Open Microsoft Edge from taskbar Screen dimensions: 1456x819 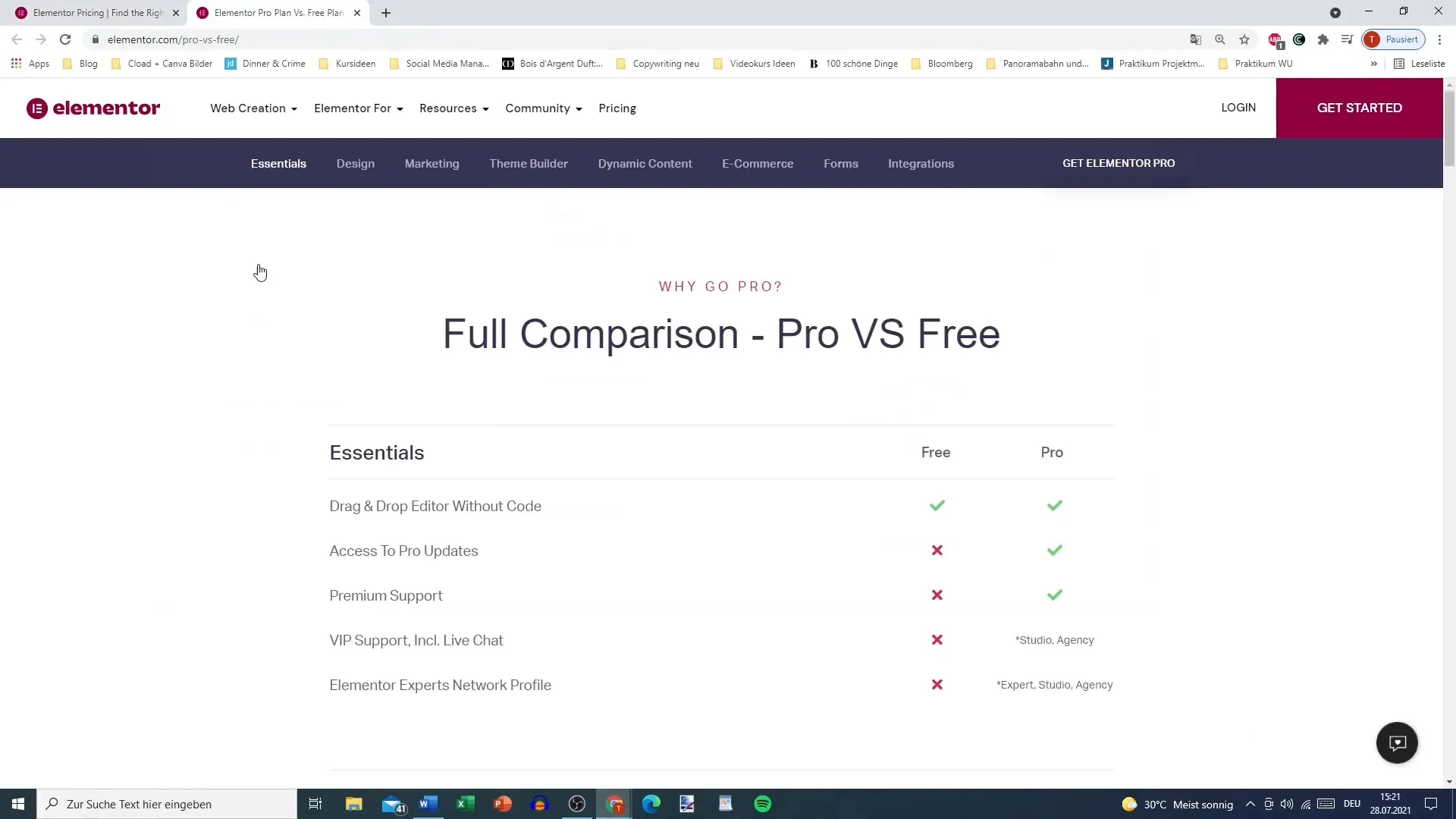(x=651, y=804)
